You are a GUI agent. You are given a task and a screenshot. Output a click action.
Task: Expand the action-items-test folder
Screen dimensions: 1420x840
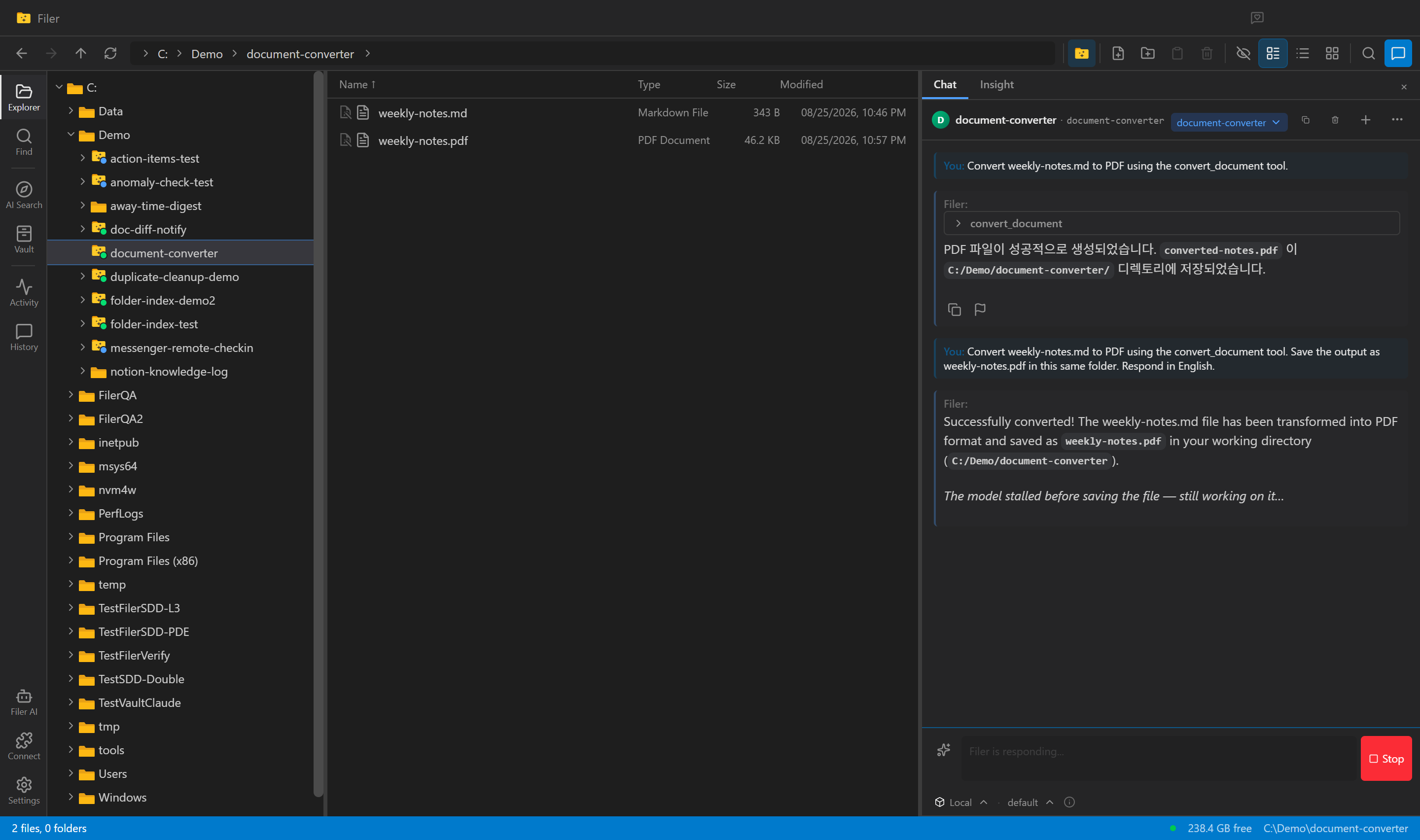click(83, 158)
